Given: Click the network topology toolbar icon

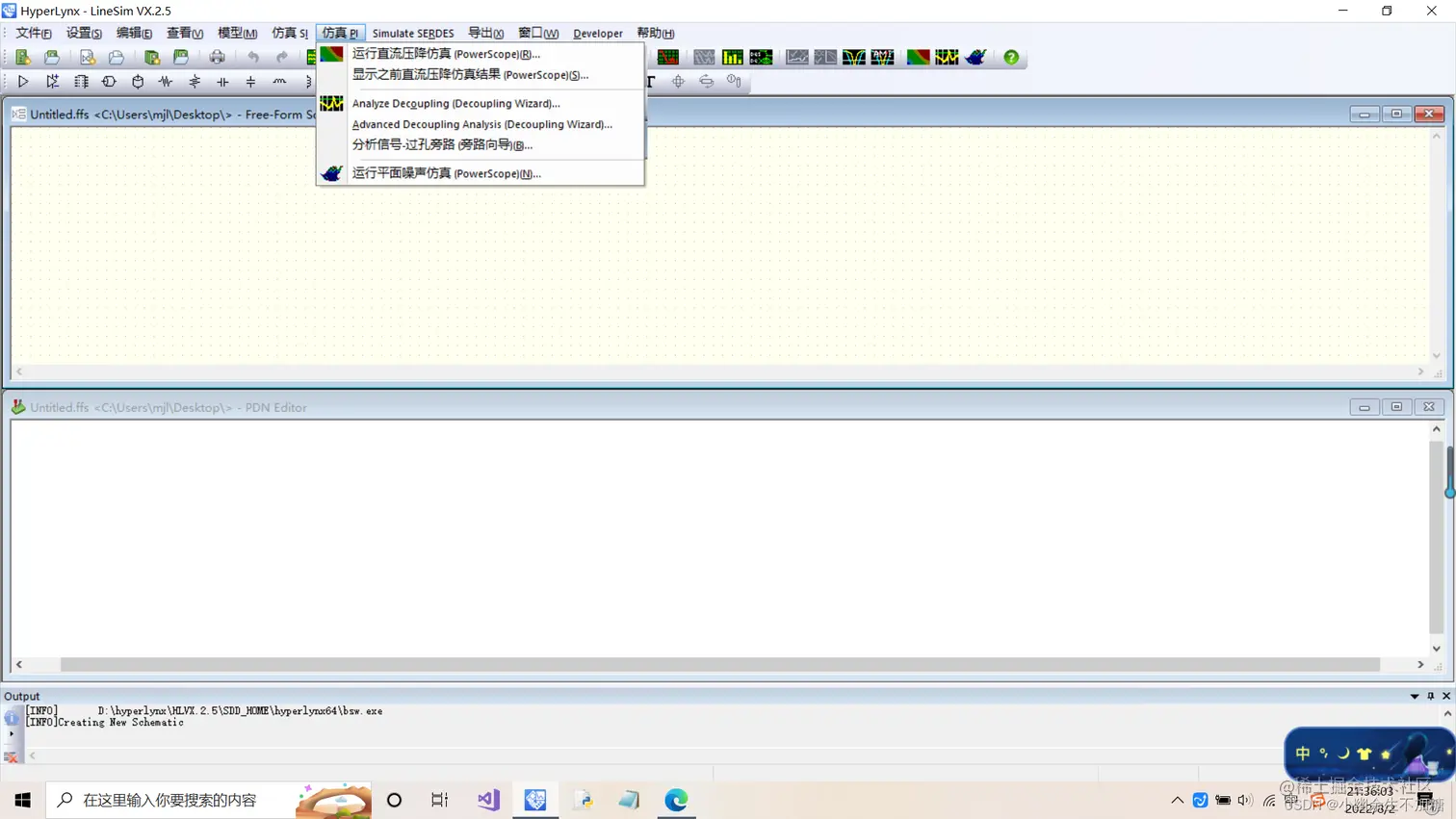Looking at the screenshot, I should pyautogui.click(x=761, y=58).
